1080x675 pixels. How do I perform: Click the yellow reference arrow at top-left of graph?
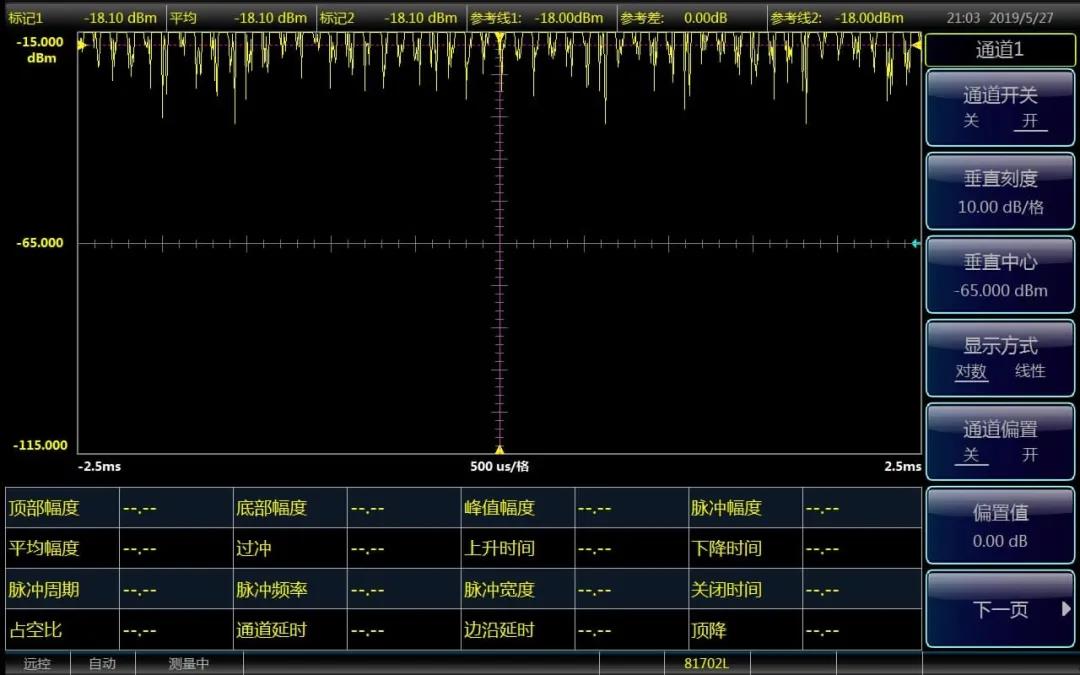coord(83,44)
